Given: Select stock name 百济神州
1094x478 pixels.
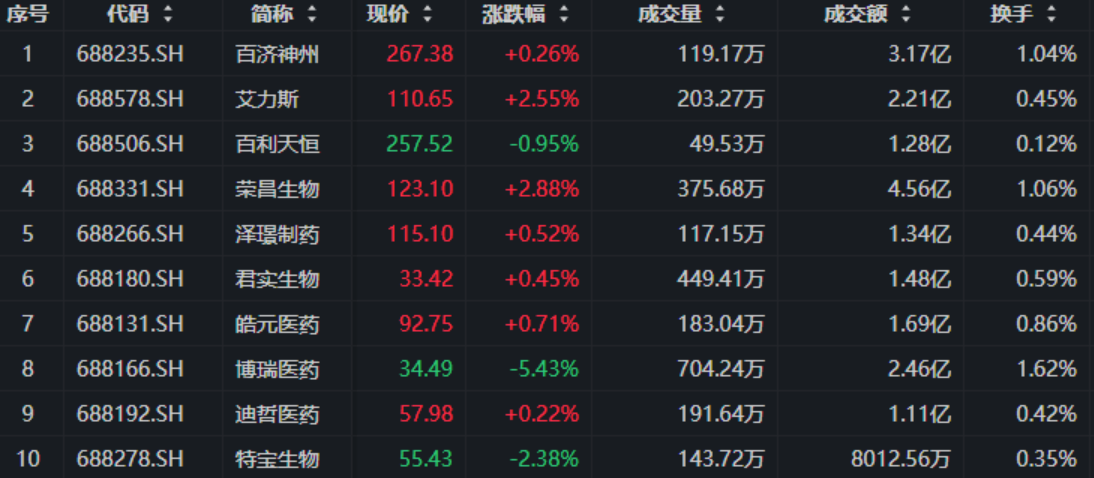Looking at the screenshot, I should 277,54.
